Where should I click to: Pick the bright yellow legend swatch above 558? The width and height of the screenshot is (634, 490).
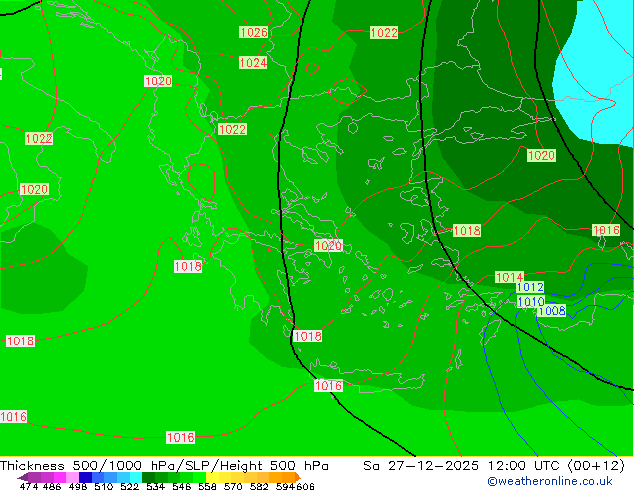tap(212, 477)
